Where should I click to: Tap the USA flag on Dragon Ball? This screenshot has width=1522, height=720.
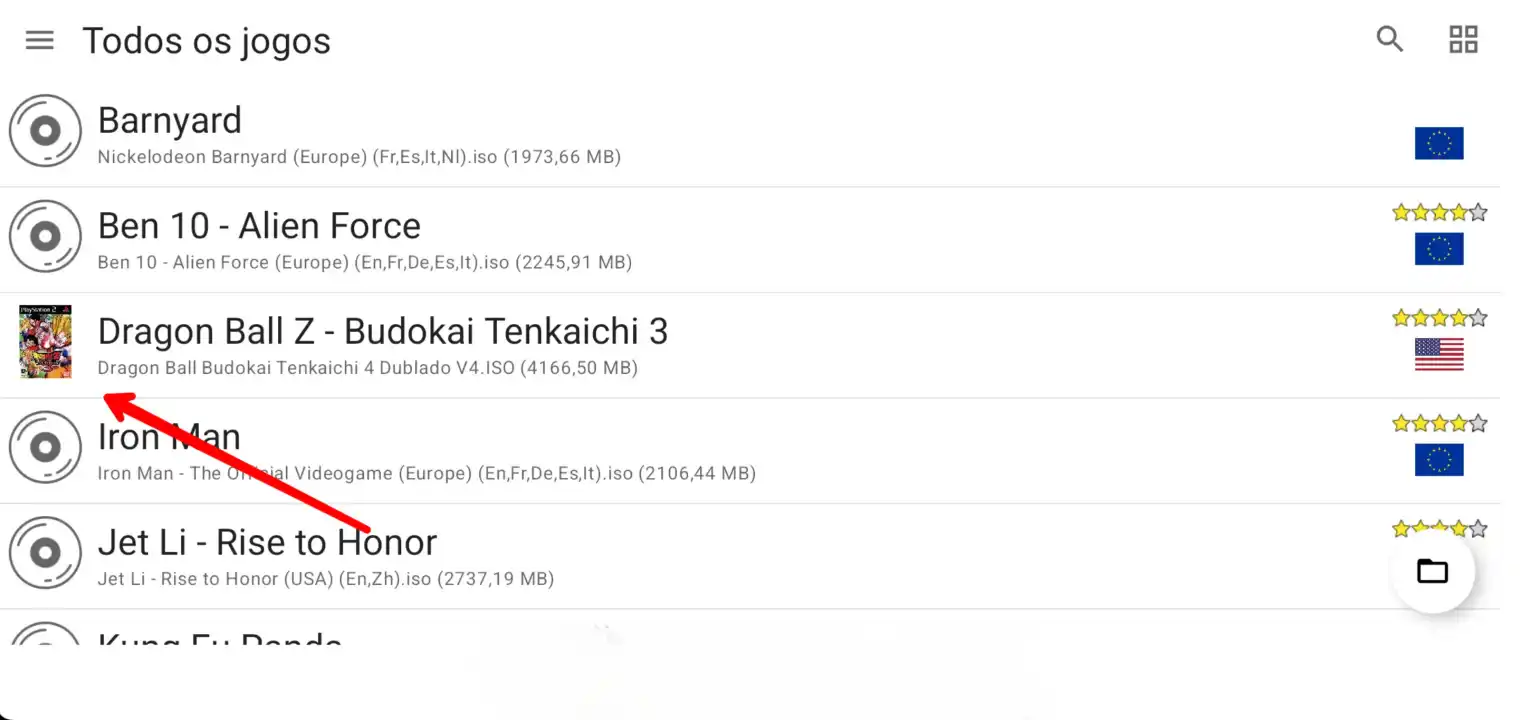[1439, 354]
